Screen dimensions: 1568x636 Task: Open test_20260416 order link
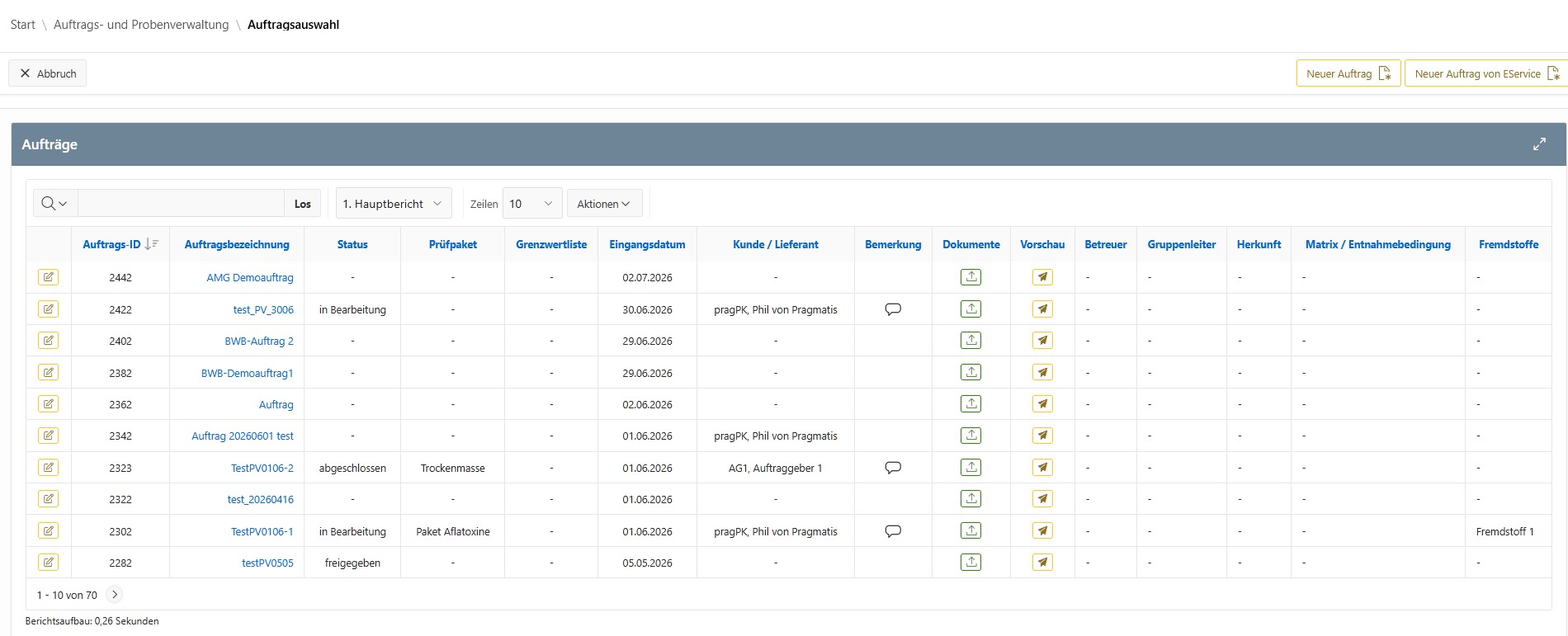pyautogui.click(x=261, y=499)
